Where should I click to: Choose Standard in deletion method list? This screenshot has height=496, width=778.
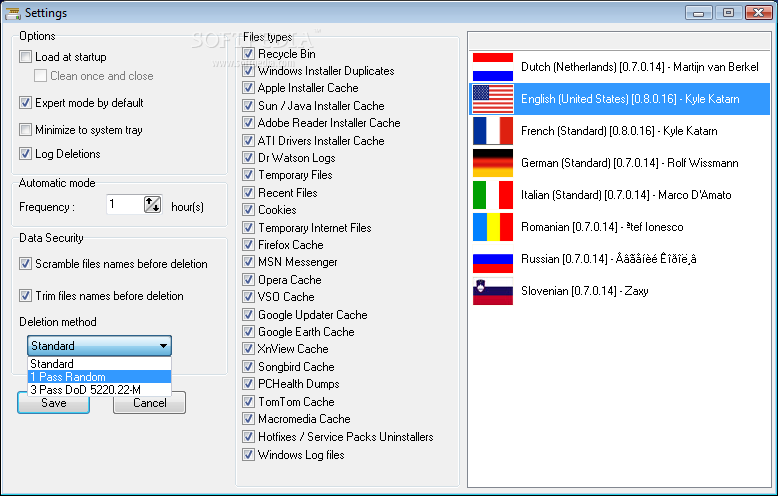(x=99, y=364)
